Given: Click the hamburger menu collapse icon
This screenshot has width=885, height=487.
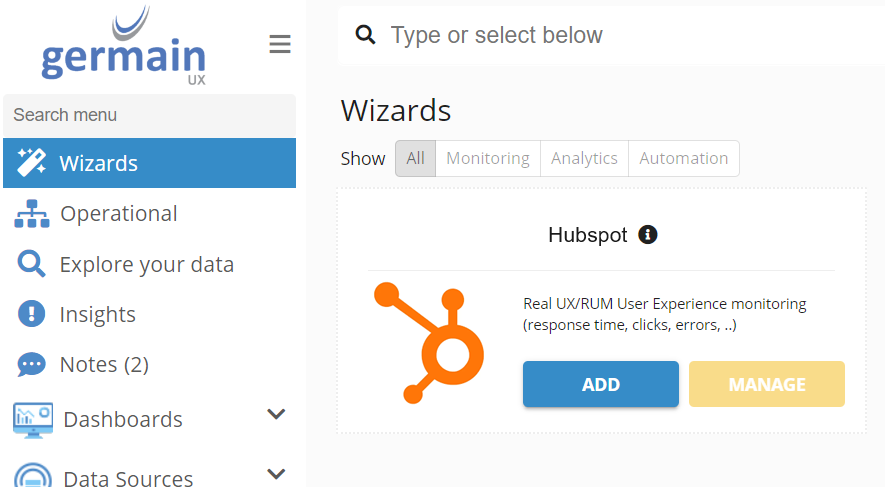Looking at the screenshot, I should click(280, 44).
